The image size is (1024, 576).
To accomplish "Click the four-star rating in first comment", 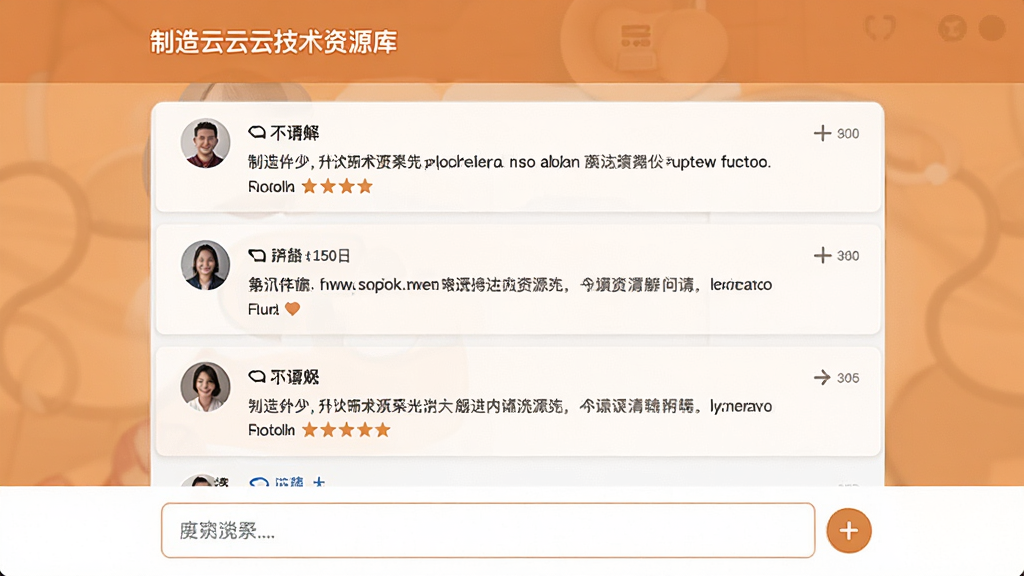I will [337, 187].
